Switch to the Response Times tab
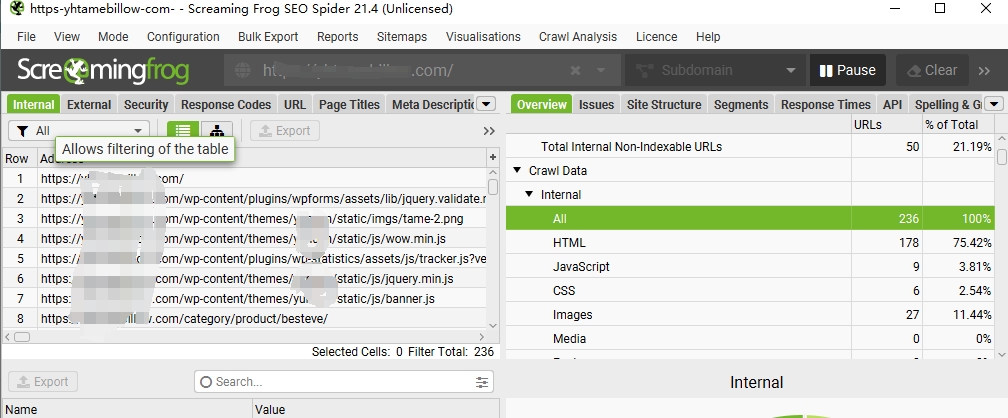Screen dimensions: 1008x418 [x=825, y=104]
